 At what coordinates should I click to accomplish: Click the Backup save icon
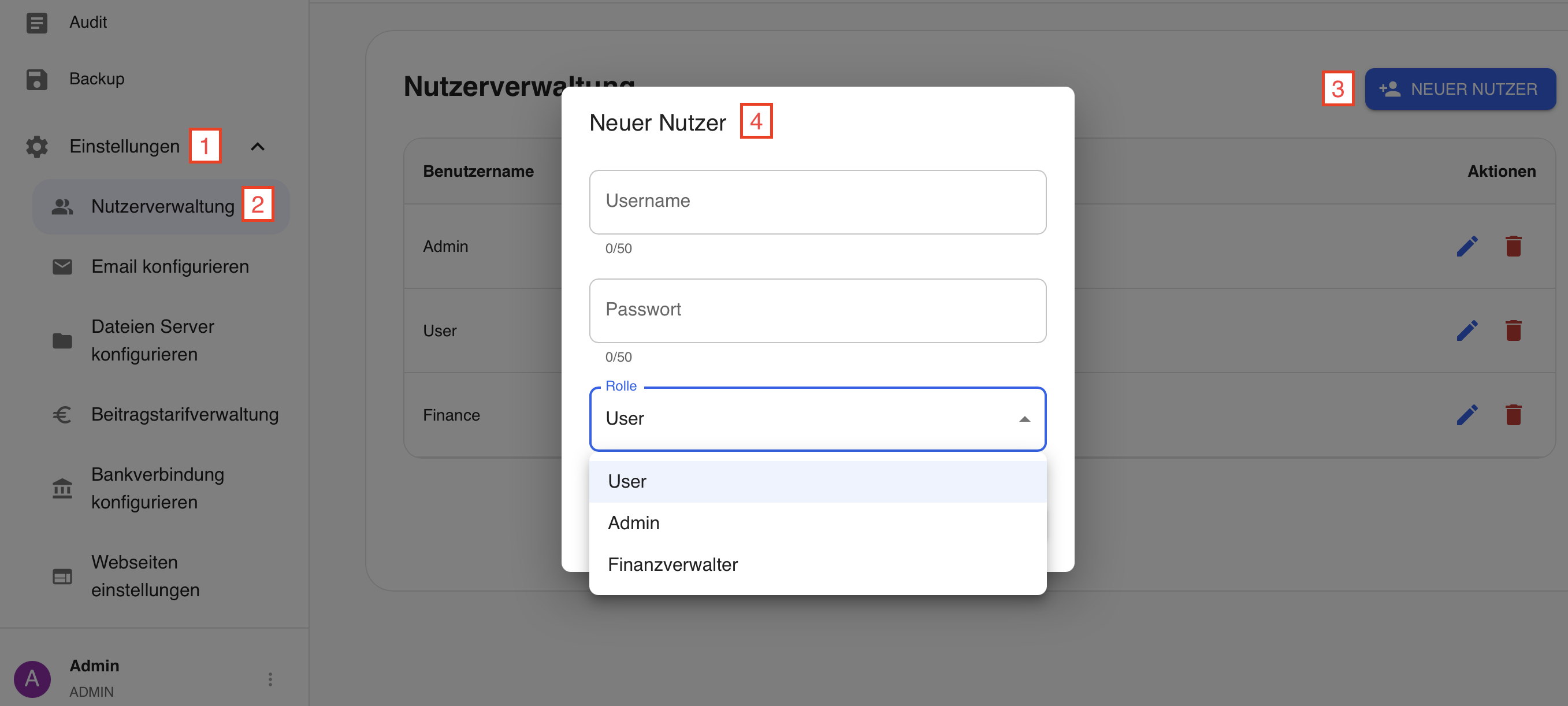click(36, 79)
